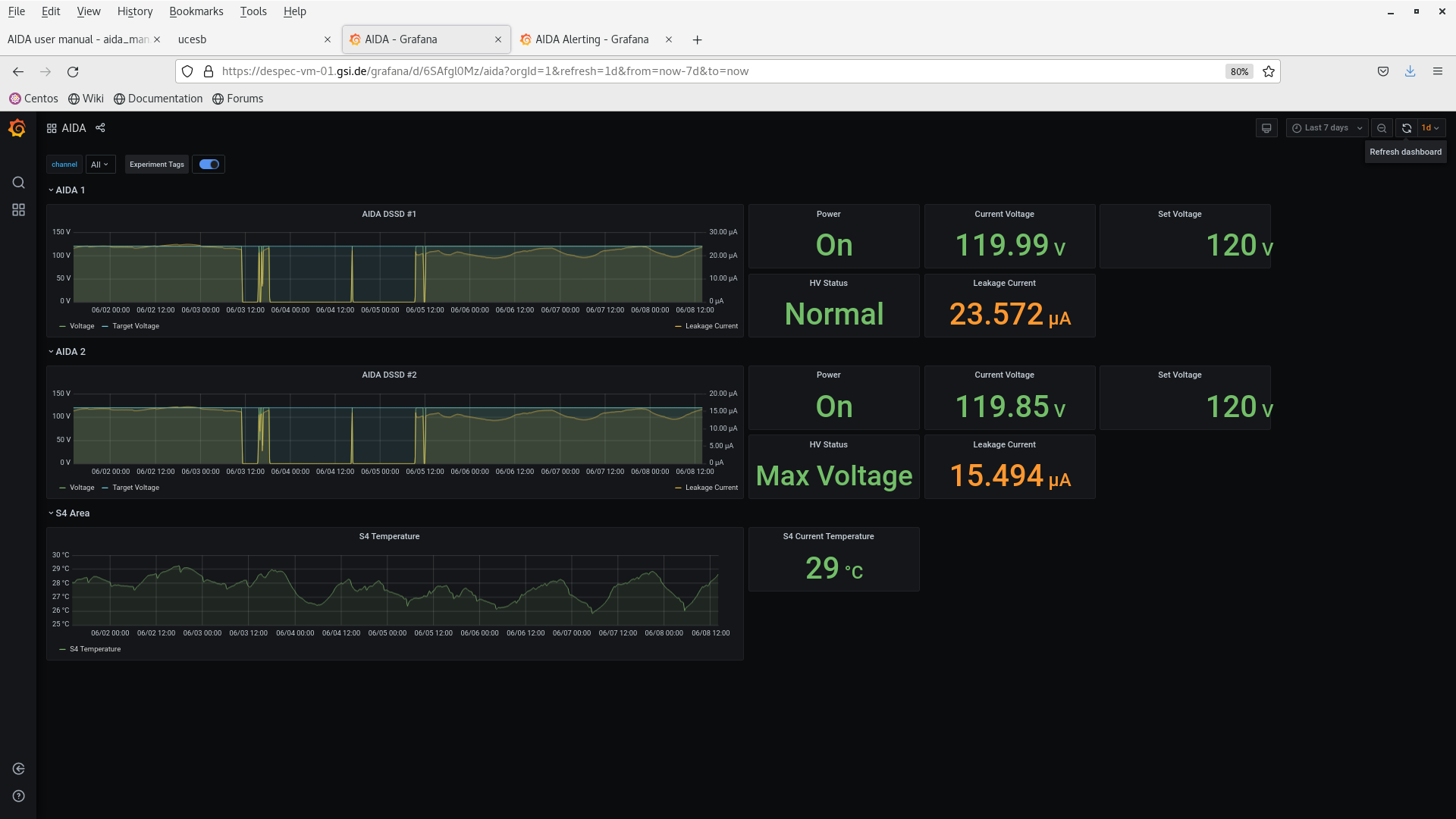Click the sign in icon in sidebar
1456x819 pixels.
pos(19,769)
